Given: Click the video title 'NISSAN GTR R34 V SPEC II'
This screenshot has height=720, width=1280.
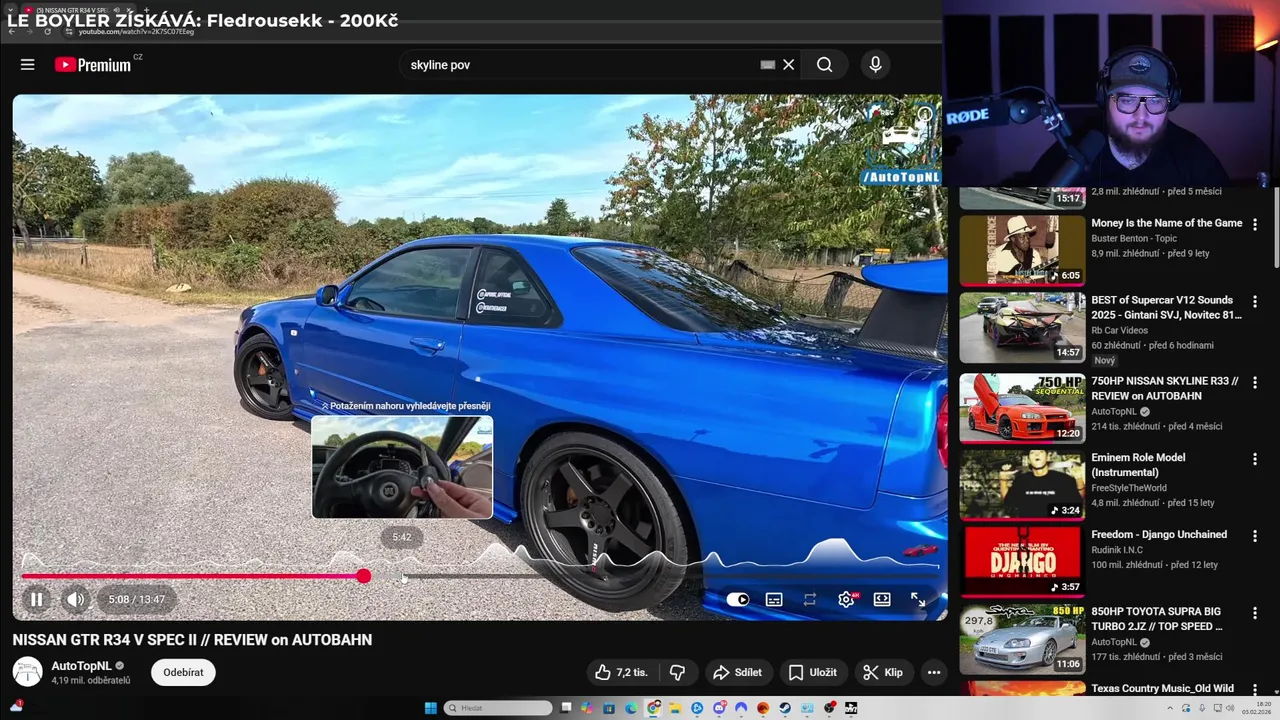Looking at the screenshot, I should pos(192,640).
